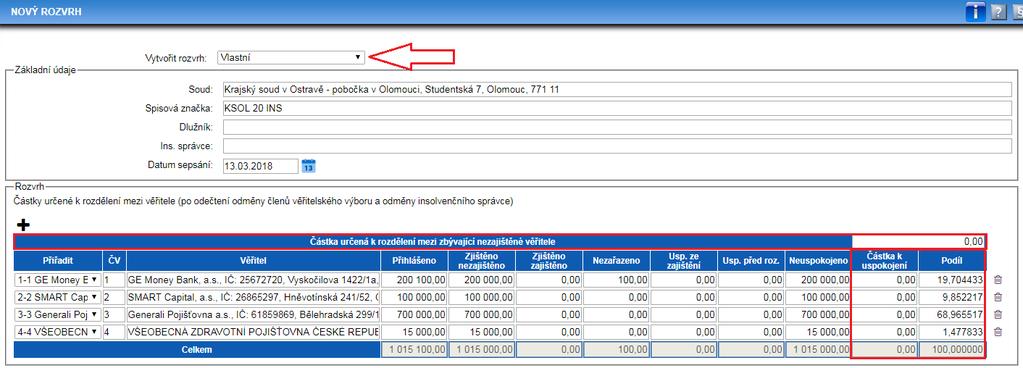
Task: Click the SMART Capital creditor name field
Action: [x=252, y=297]
